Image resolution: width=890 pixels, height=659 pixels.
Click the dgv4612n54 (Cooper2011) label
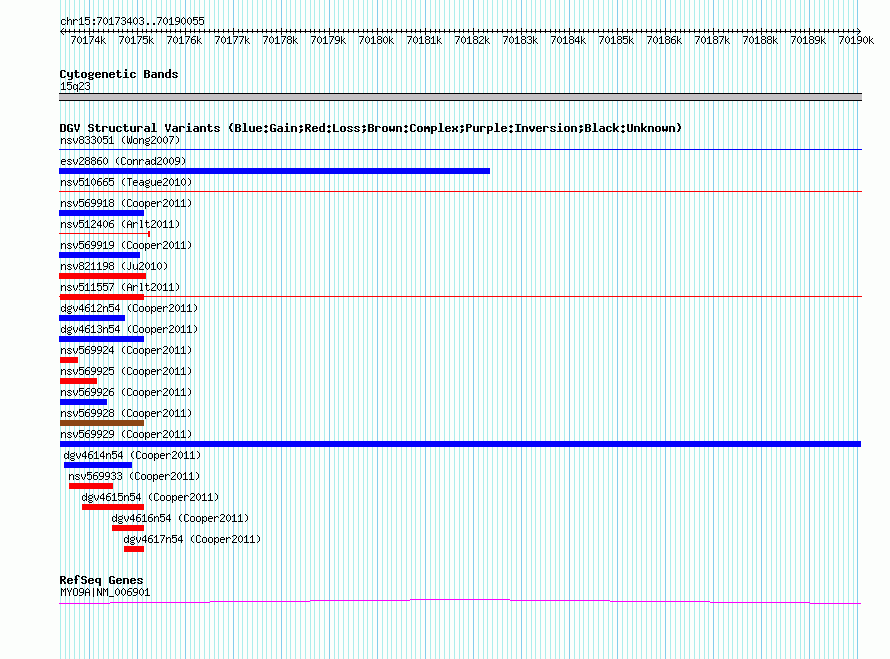tap(129, 308)
